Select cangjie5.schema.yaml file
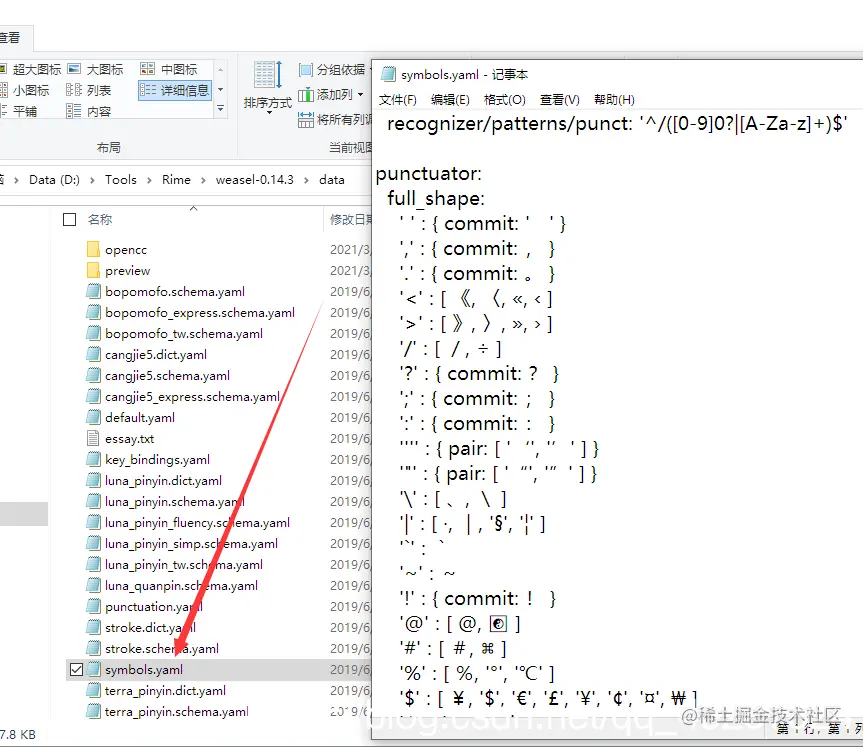The image size is (863, 747). 167,376
